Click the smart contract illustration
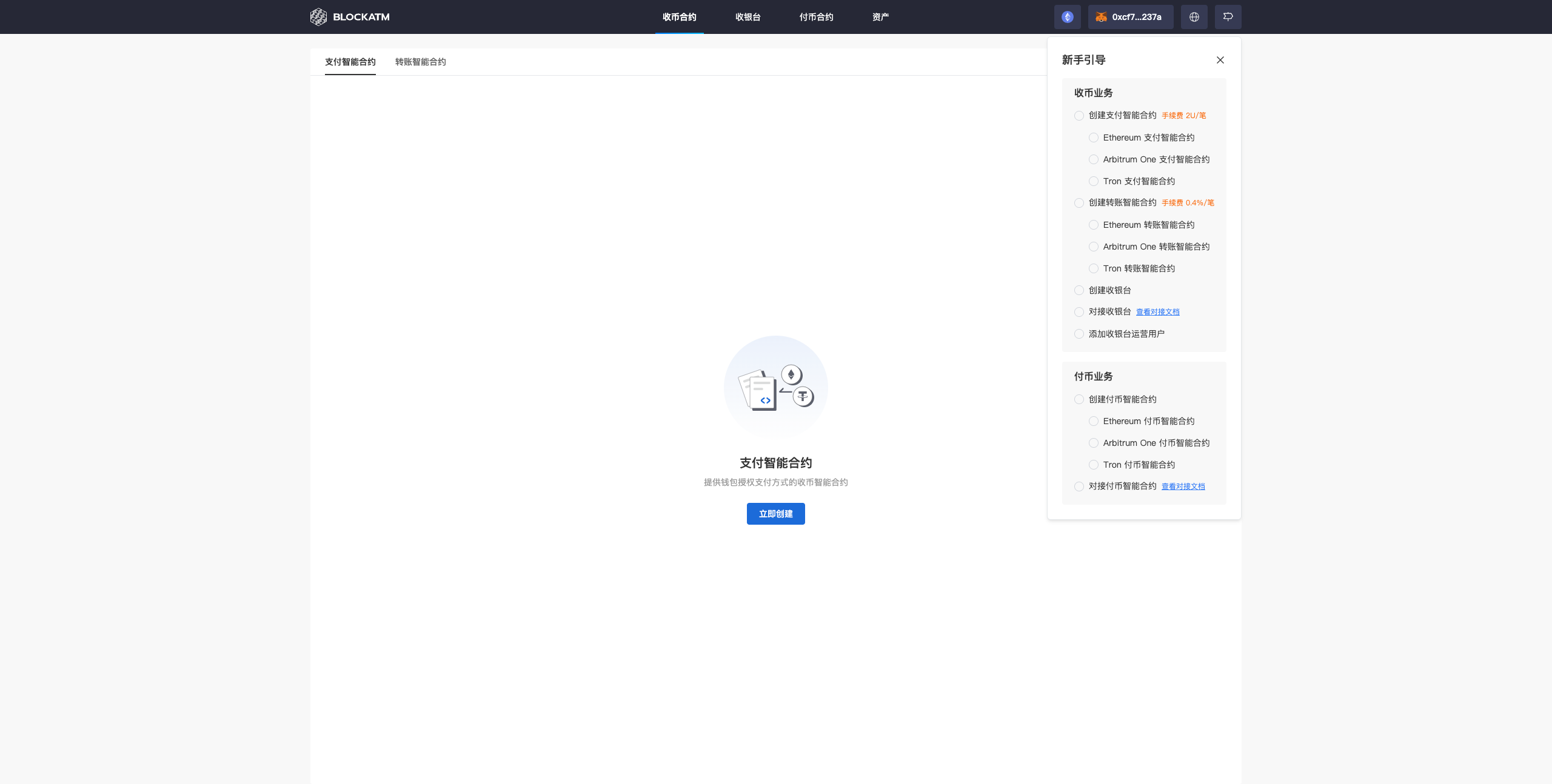 pyautogui.click(x=775, y=388)
